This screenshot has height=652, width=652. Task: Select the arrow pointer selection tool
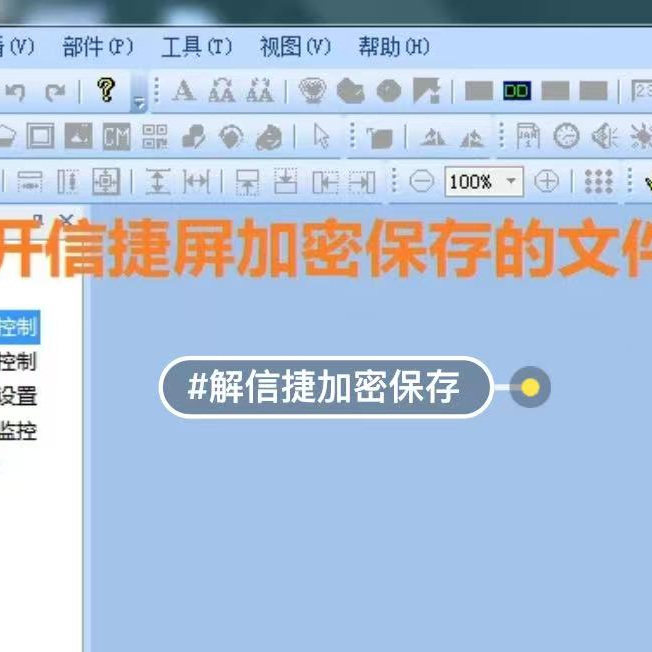[x=321, y=136]
